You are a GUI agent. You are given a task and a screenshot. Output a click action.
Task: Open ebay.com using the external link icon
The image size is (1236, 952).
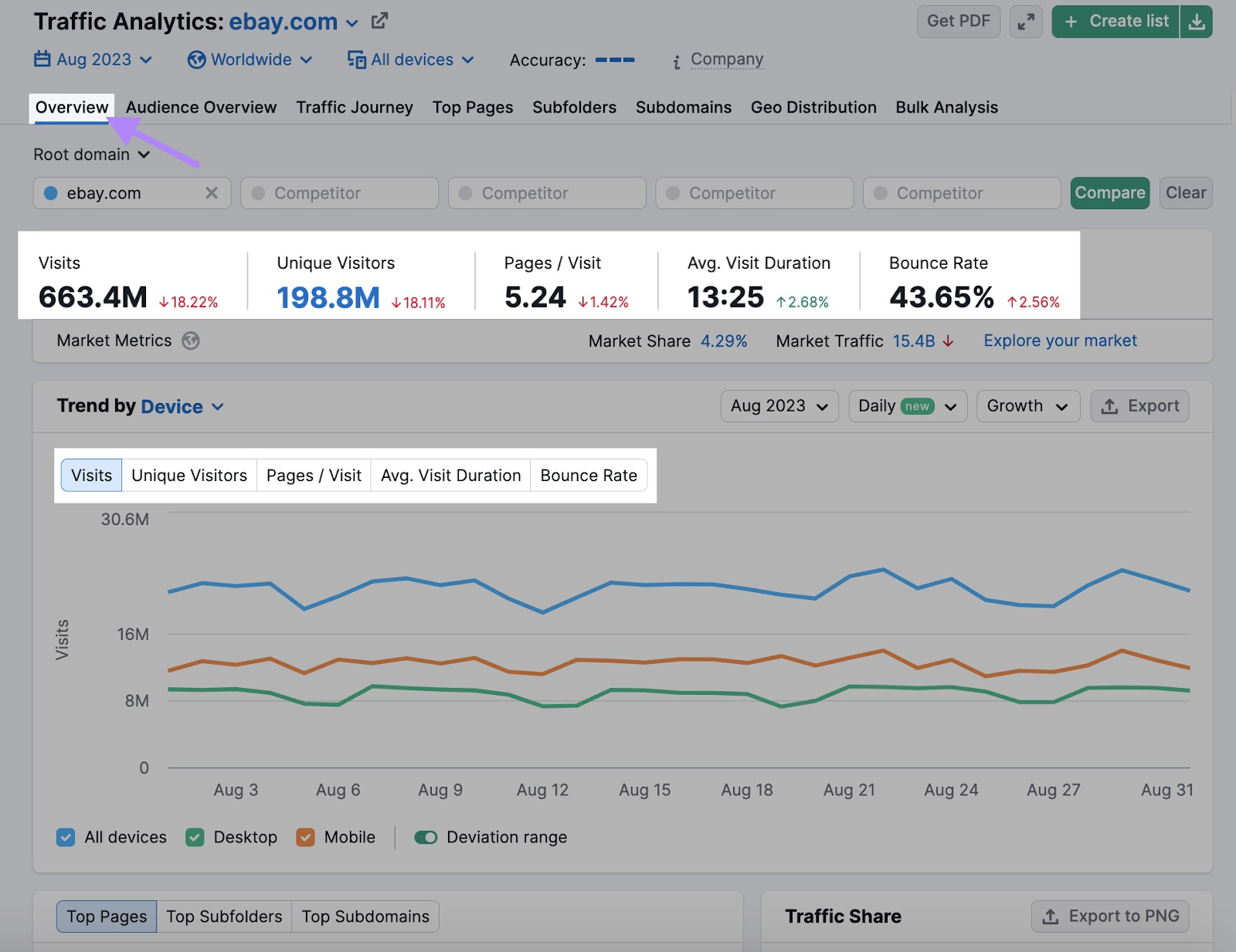379,22
